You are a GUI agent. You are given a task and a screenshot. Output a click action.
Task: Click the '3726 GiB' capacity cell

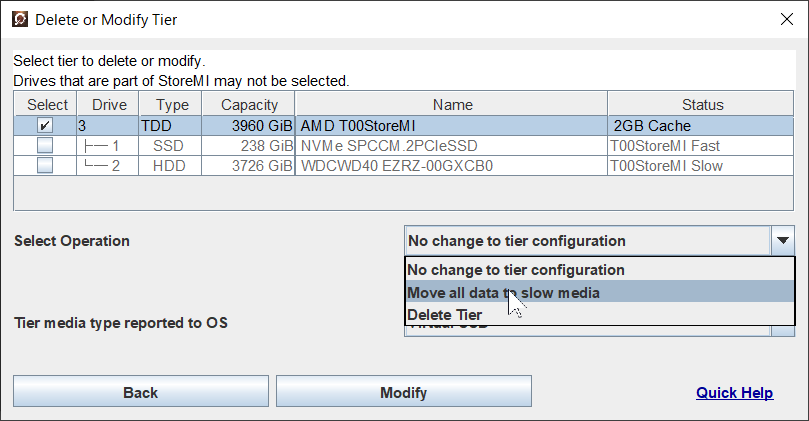pyautogui.click(x=248, y=166)
